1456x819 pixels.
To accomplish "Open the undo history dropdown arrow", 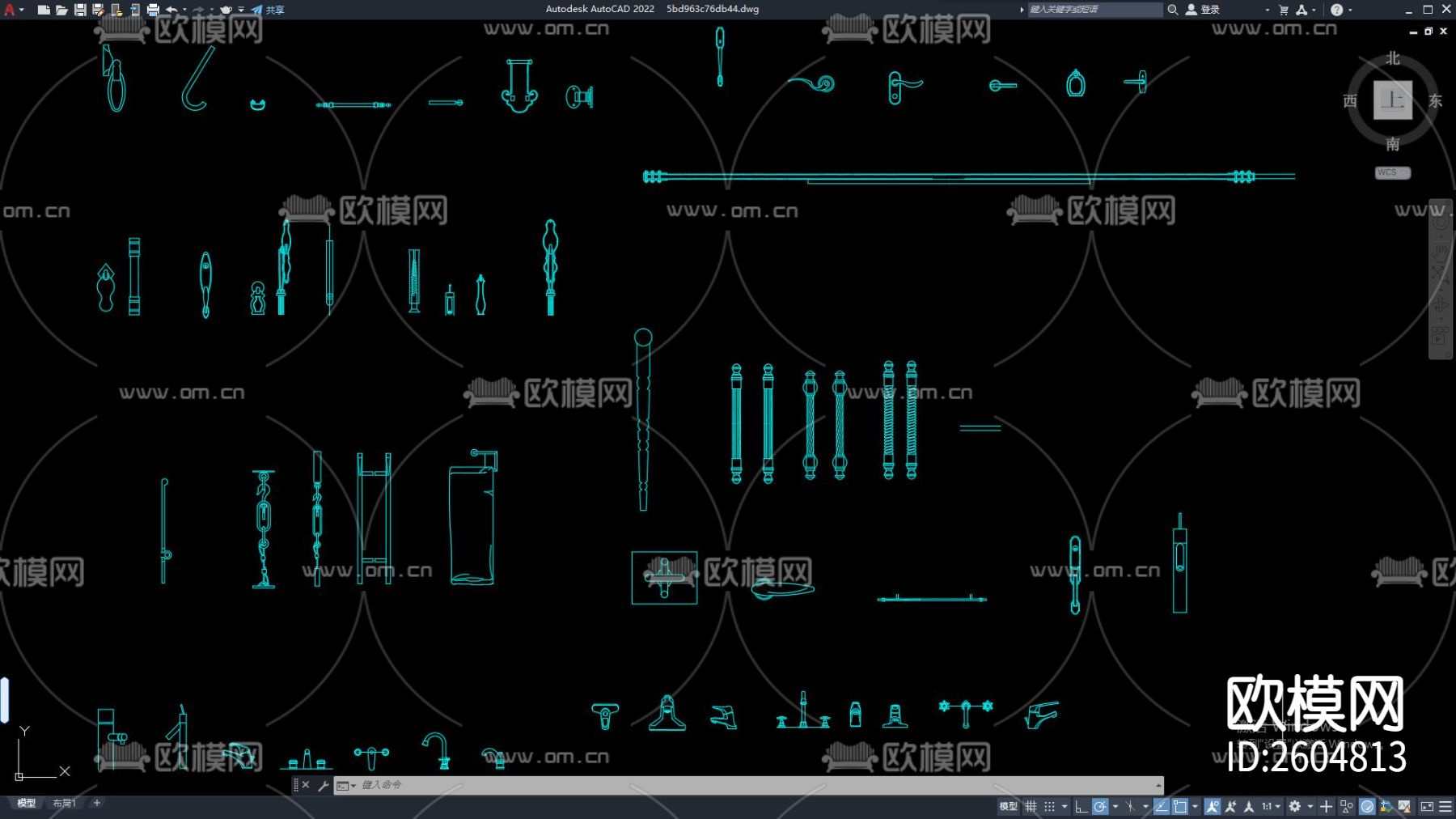I will pyautogui.click(x=184, y=10).
